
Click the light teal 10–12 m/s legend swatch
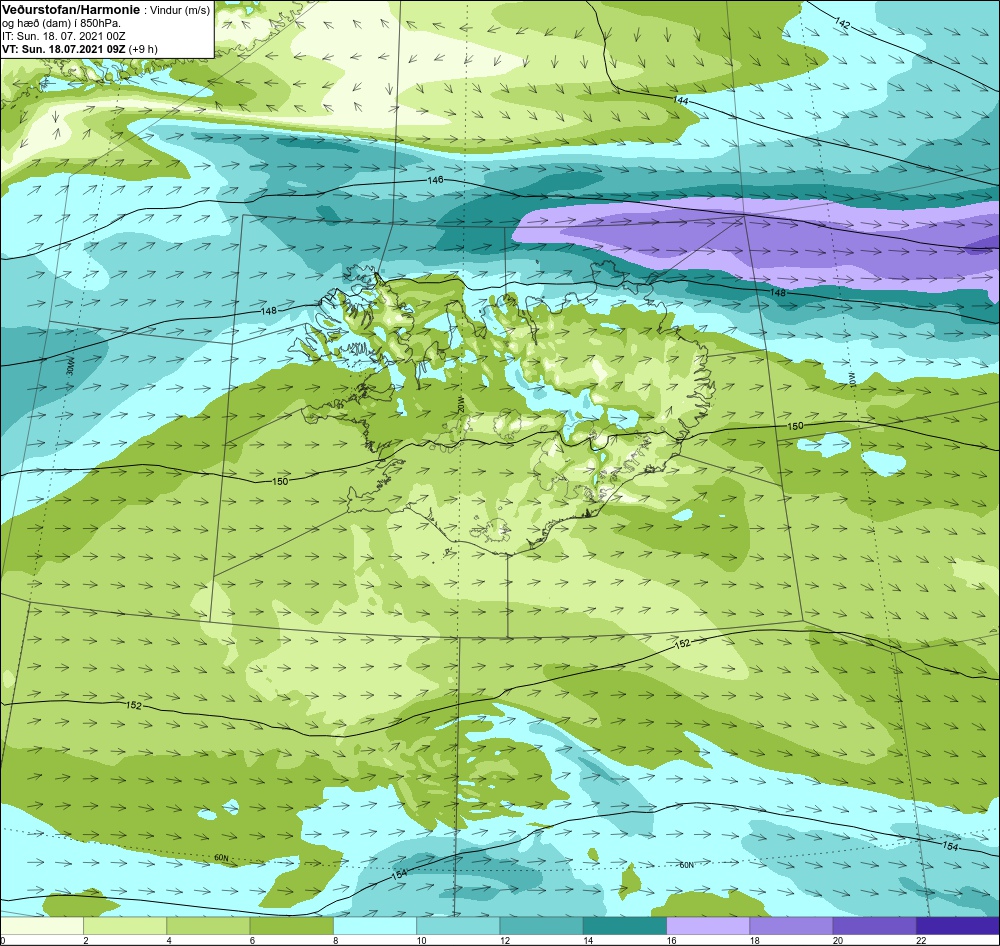pyautogui.click(x=458, y=925)
